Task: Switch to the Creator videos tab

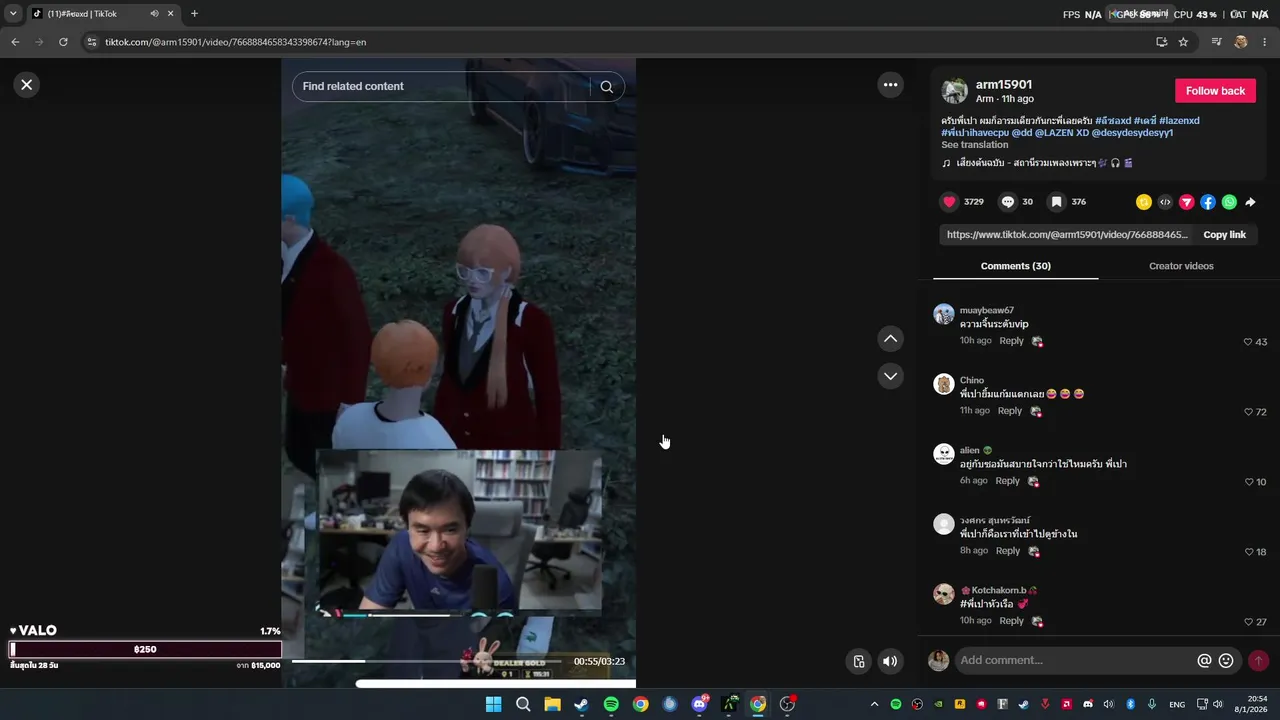Action: 1181,266
